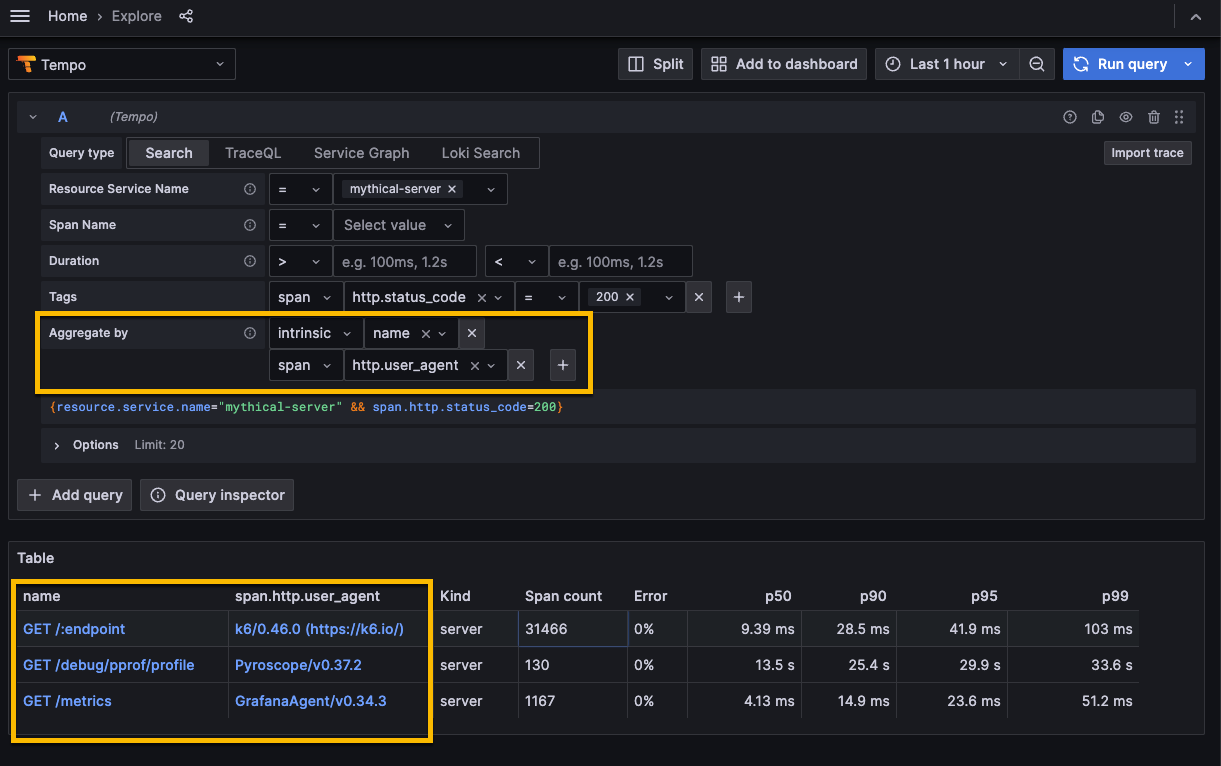Zoom out the time range with magnifier icon
The image size is (1221, 766).
1036,63
